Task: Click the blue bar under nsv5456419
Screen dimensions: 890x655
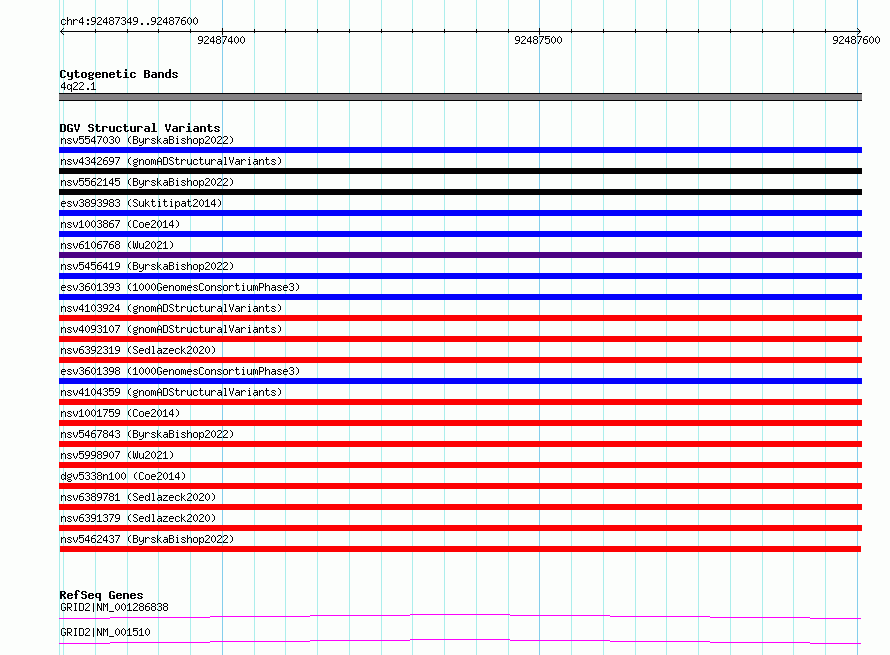Action: click(x=460, y=276)
